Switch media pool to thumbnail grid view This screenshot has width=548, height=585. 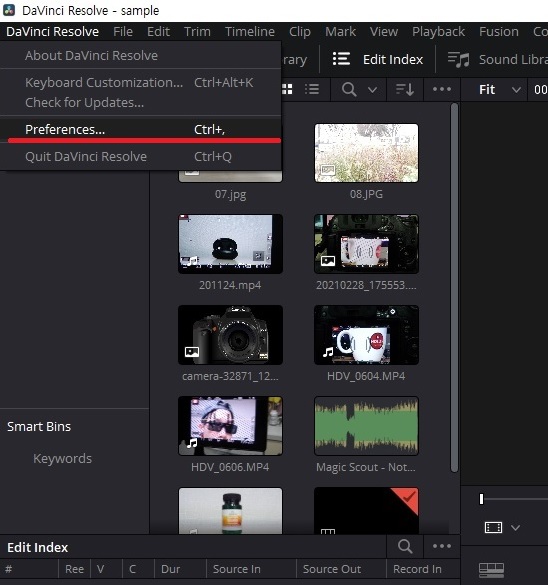(x=287, y=89)
